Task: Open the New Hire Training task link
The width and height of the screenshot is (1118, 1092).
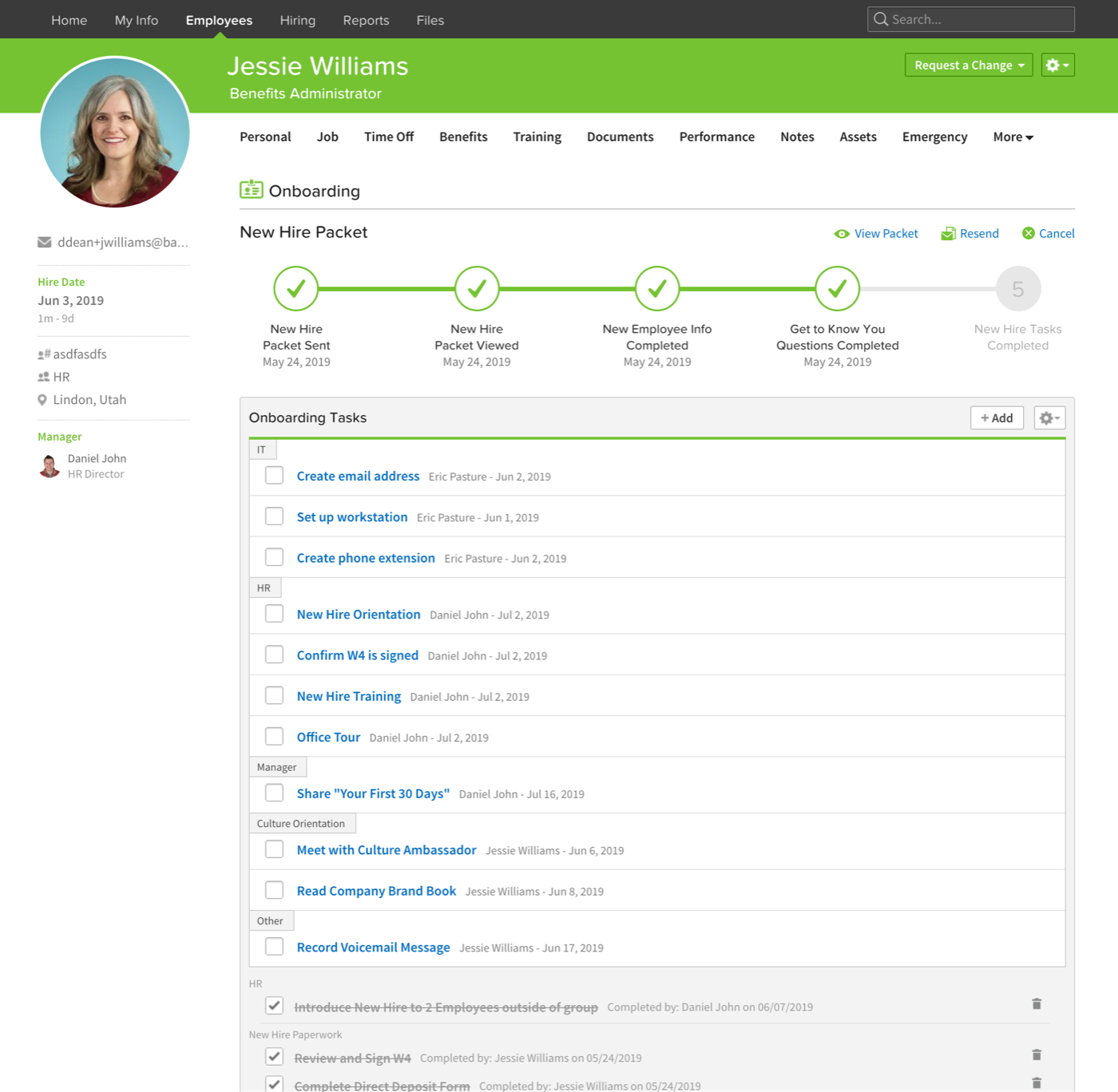Action: [x=348, y=695]
